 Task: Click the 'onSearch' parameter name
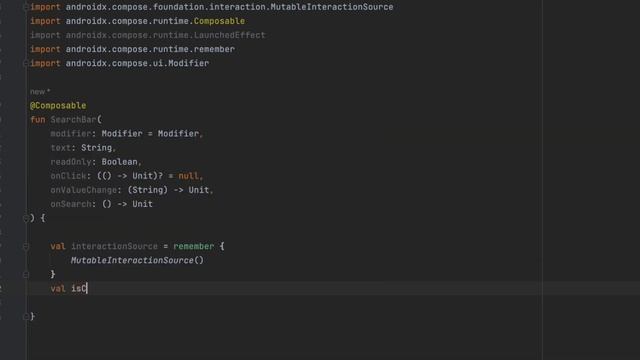(71, 204)
